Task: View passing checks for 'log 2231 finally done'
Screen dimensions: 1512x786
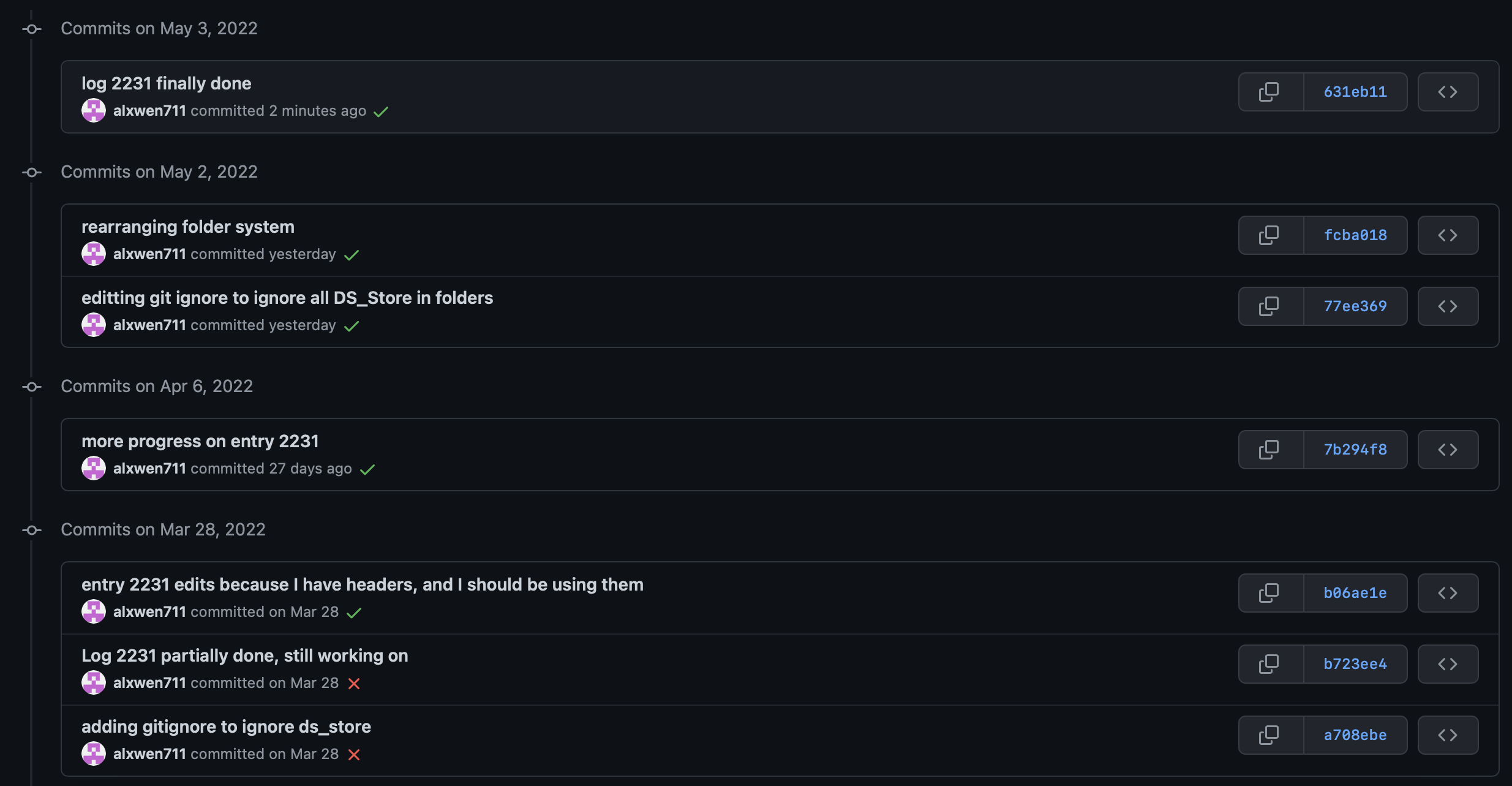Action: [x=381, y=111]
